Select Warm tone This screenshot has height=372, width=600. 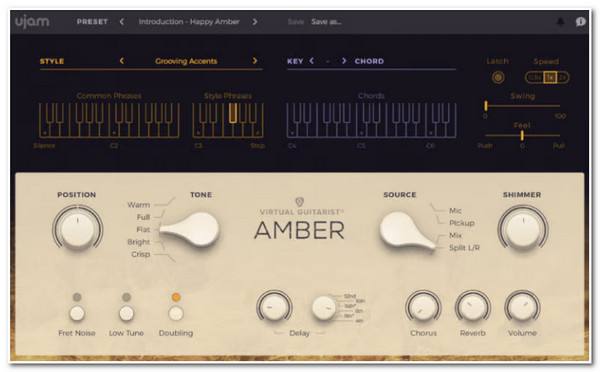(x=139, y=205)
